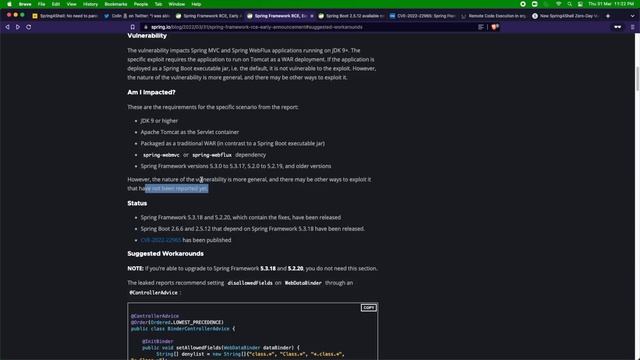Viewport: 640px width, 360px height.
Task: Click the screen recording status icon
Action: pyautogui.click(x=523, y=4)
